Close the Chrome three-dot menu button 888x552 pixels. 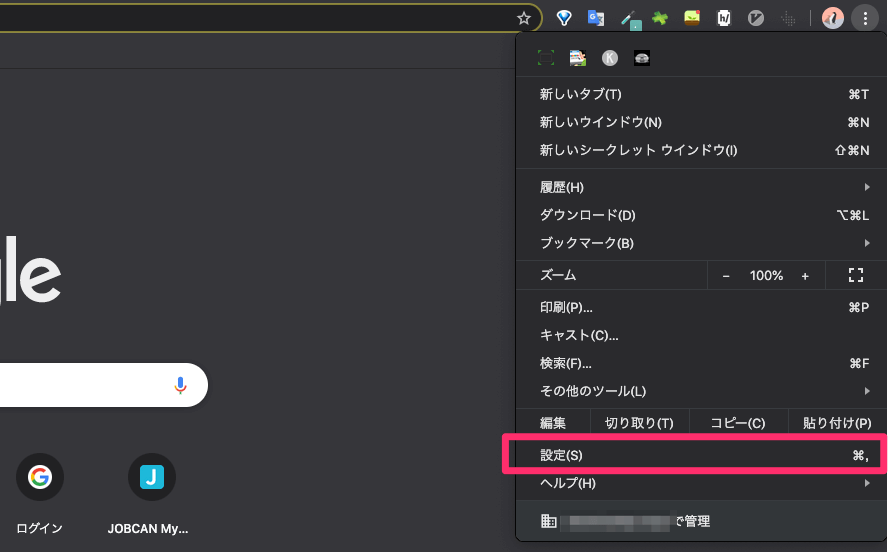865,18
